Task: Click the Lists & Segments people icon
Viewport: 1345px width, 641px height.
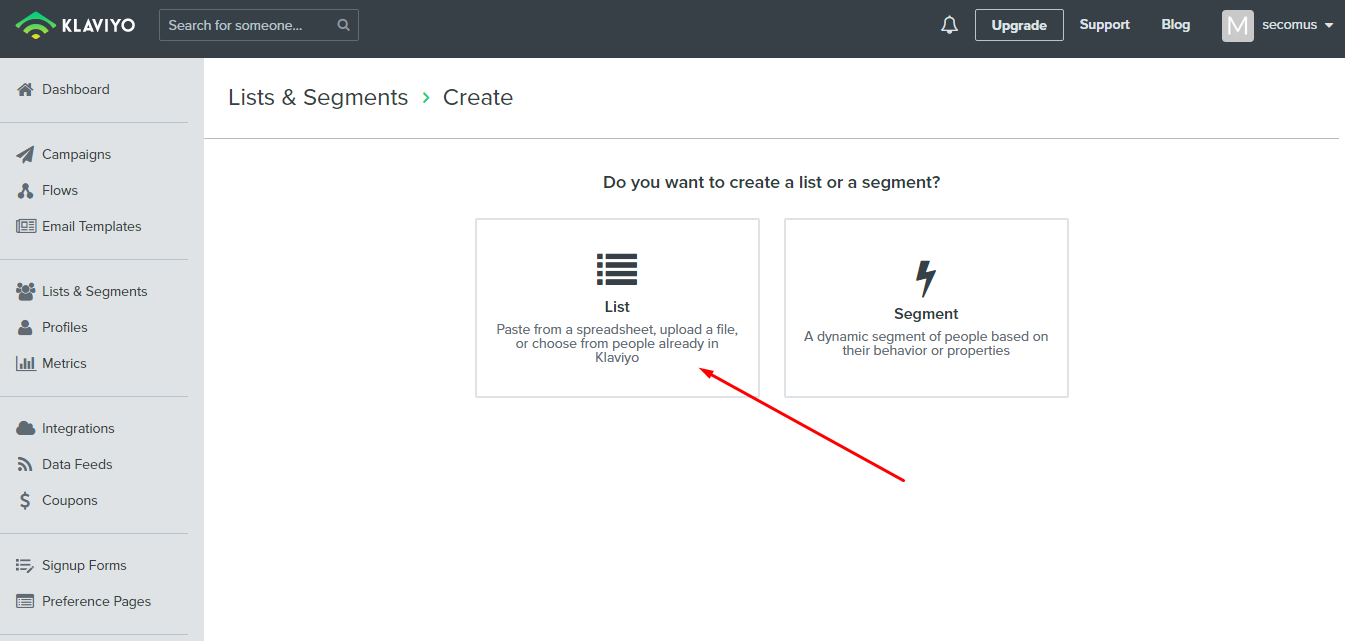Action: point(26,291)
